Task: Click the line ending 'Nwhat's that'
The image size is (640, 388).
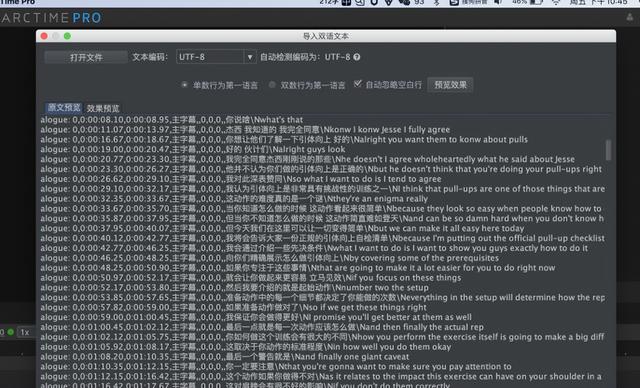Action: coord(171,120)
